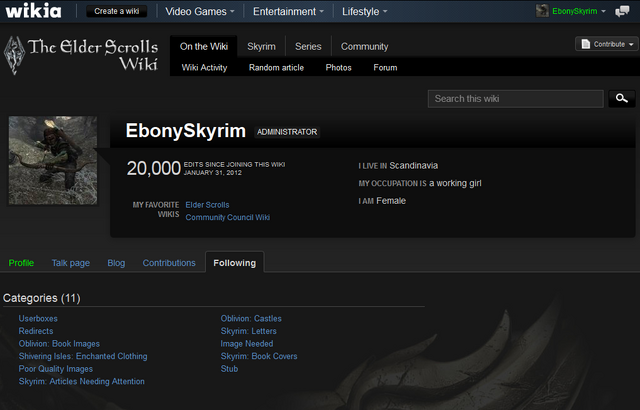Open Poor Quality Images category
This screenshot has height=410, width=640.
point(56,369)
